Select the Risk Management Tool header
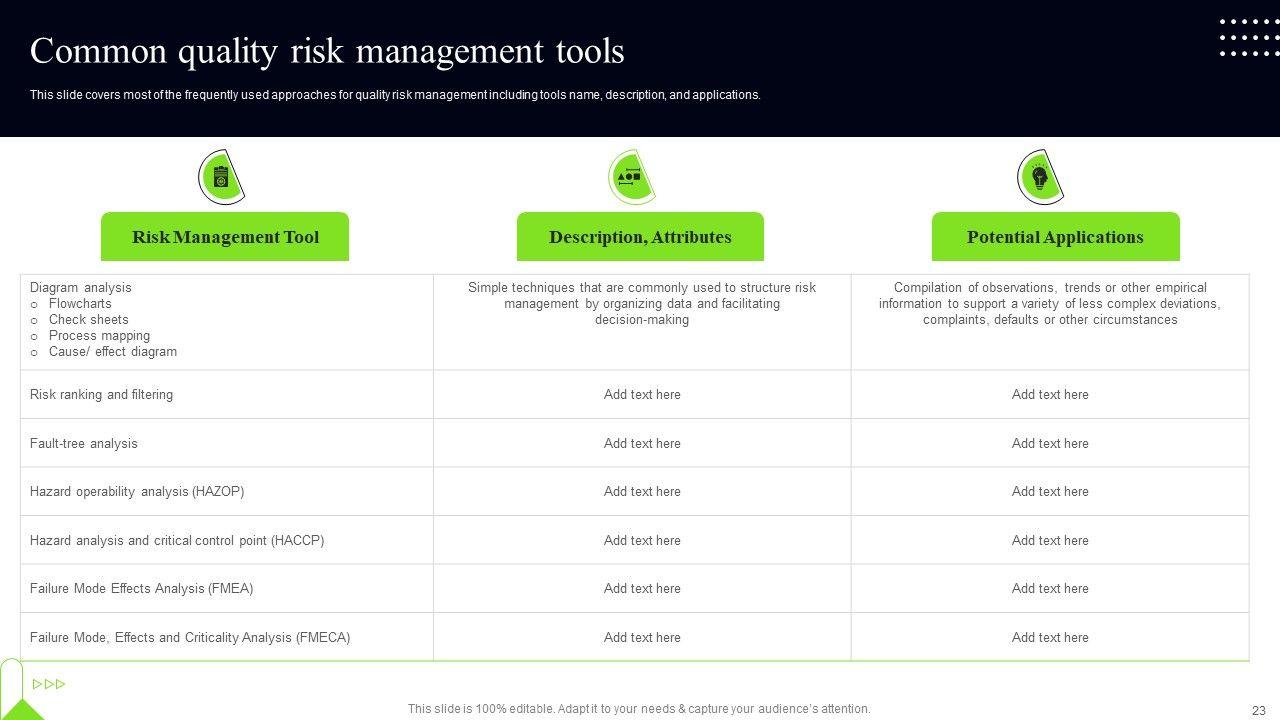Image resolution: width=1280 pixels, height=720 pixels. (225, 237)
